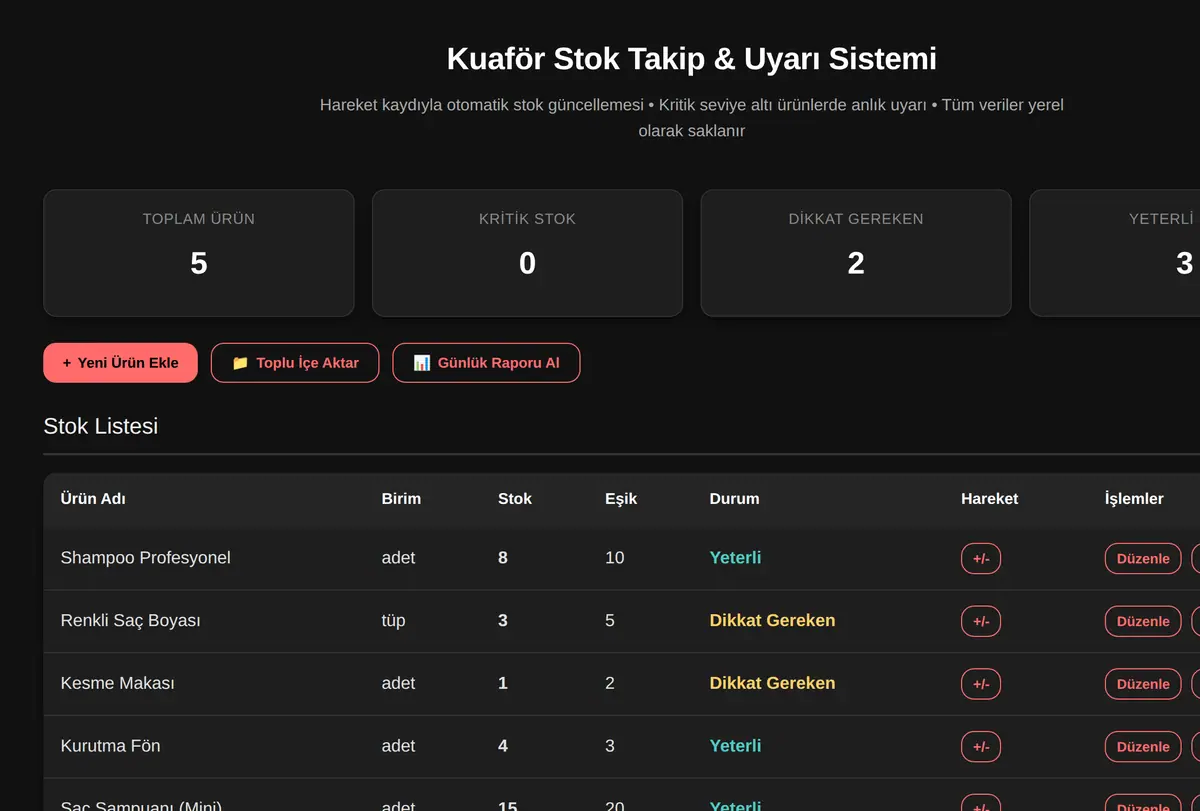Select the Kritik Stok summary card

[527, 253]
